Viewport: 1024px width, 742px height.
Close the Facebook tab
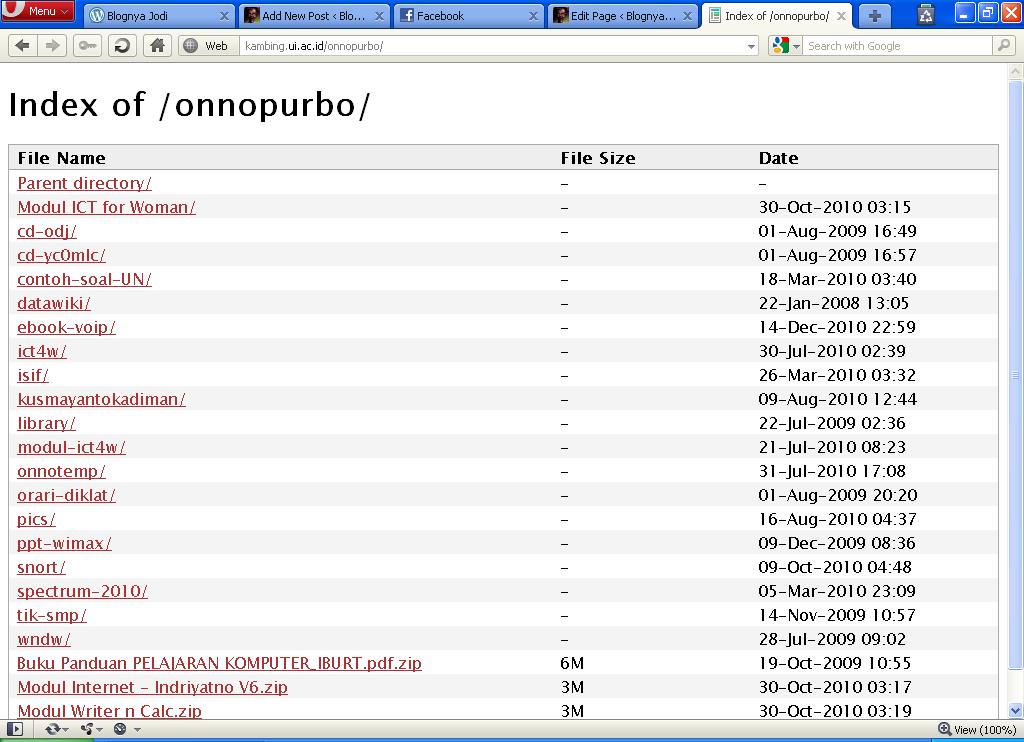[x=534, y=16]
